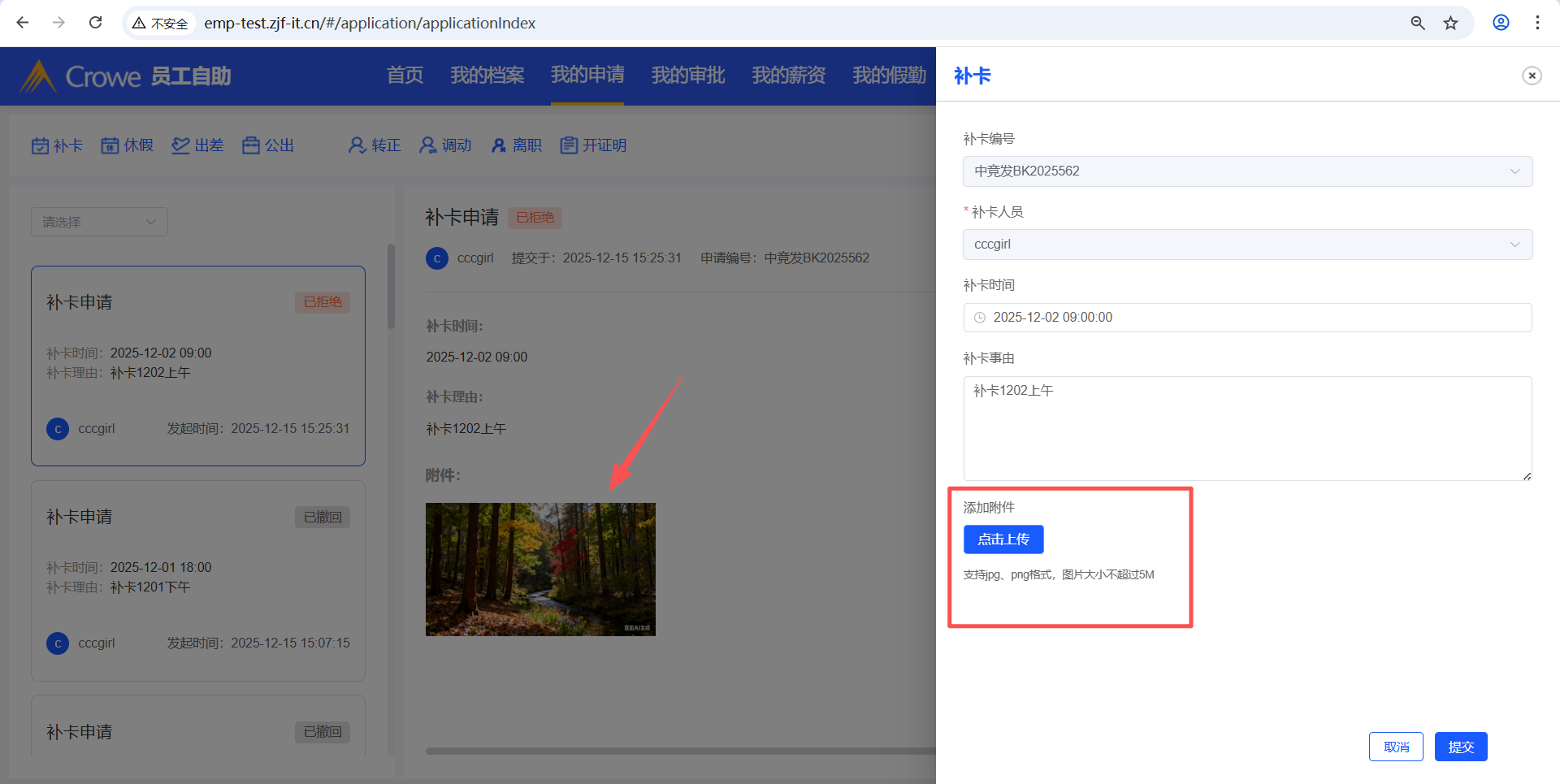Open the 补卡人员 dropdown showing cccgirl

pyautogui.click(x=1247, y=245)
